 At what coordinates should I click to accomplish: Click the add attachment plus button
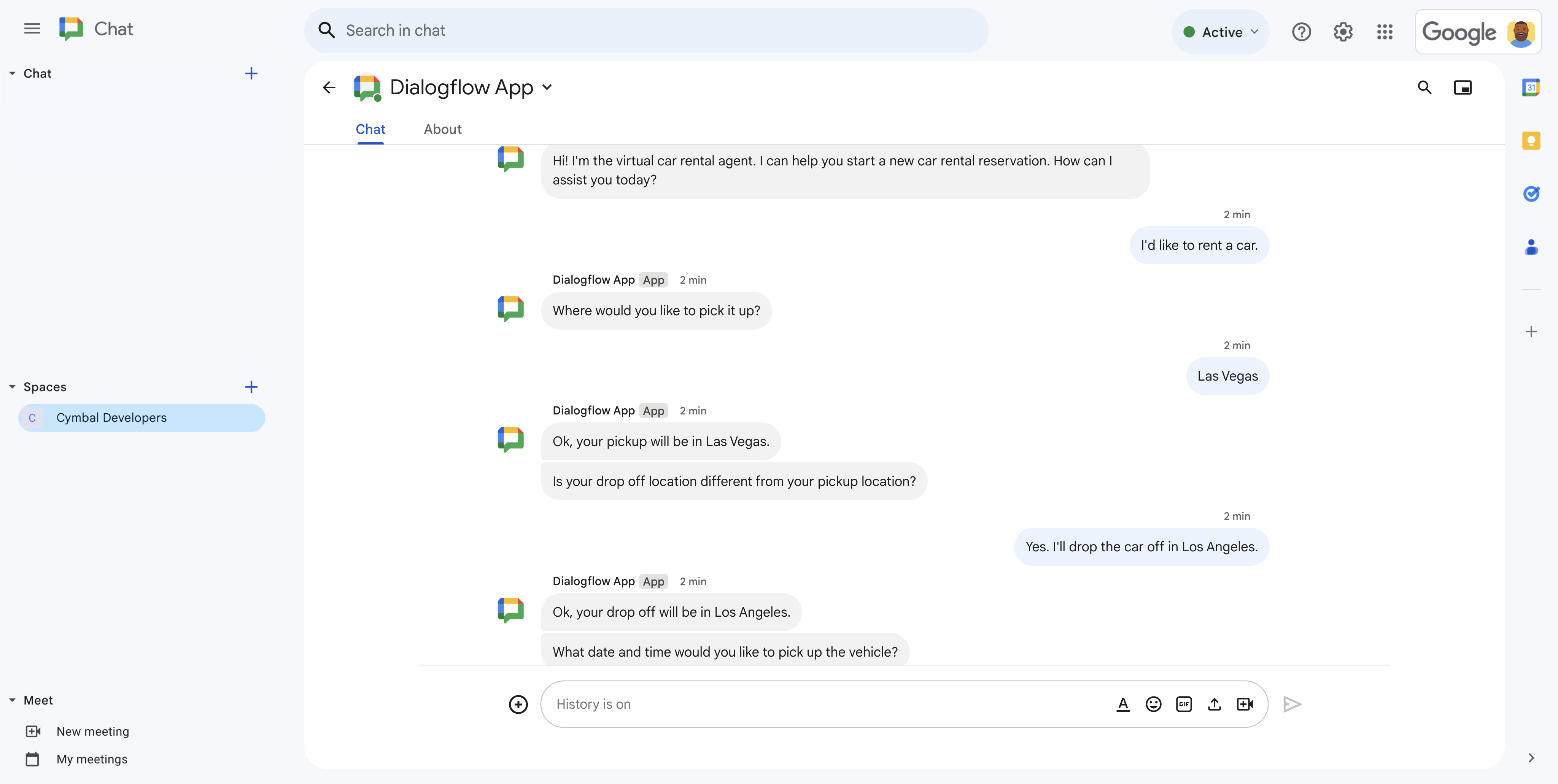(519, 704)
